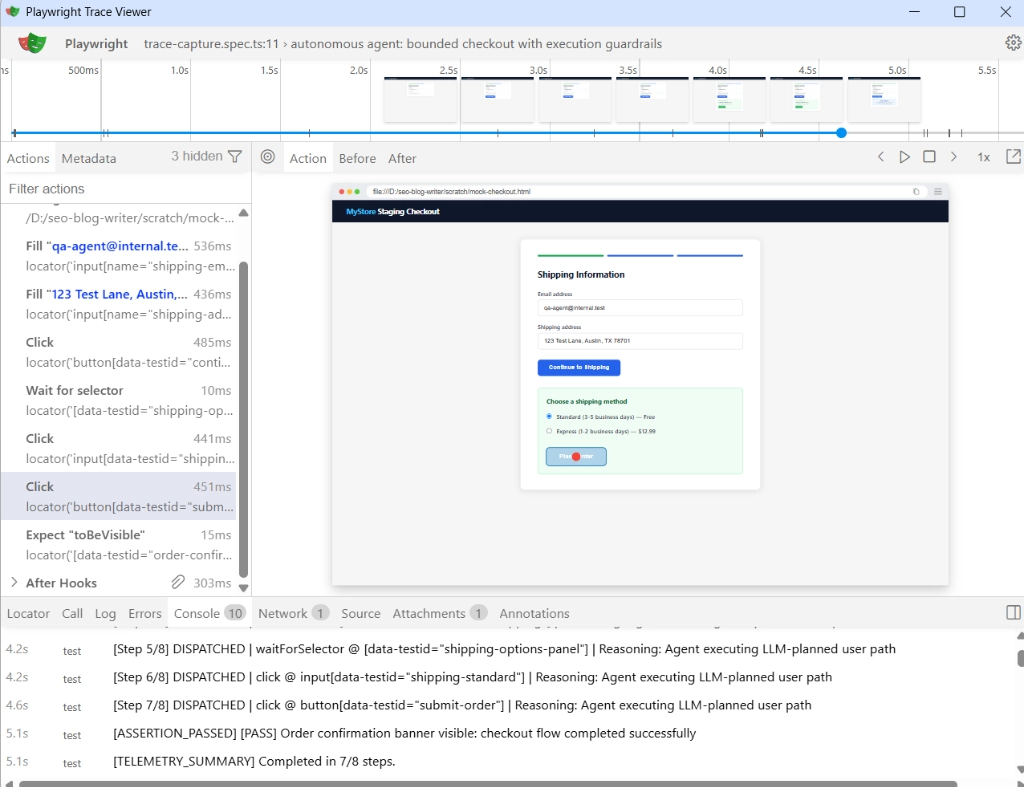Open the hidden actions filter icon
This screenshot has width=1024, height=787.
pos(235,156)
